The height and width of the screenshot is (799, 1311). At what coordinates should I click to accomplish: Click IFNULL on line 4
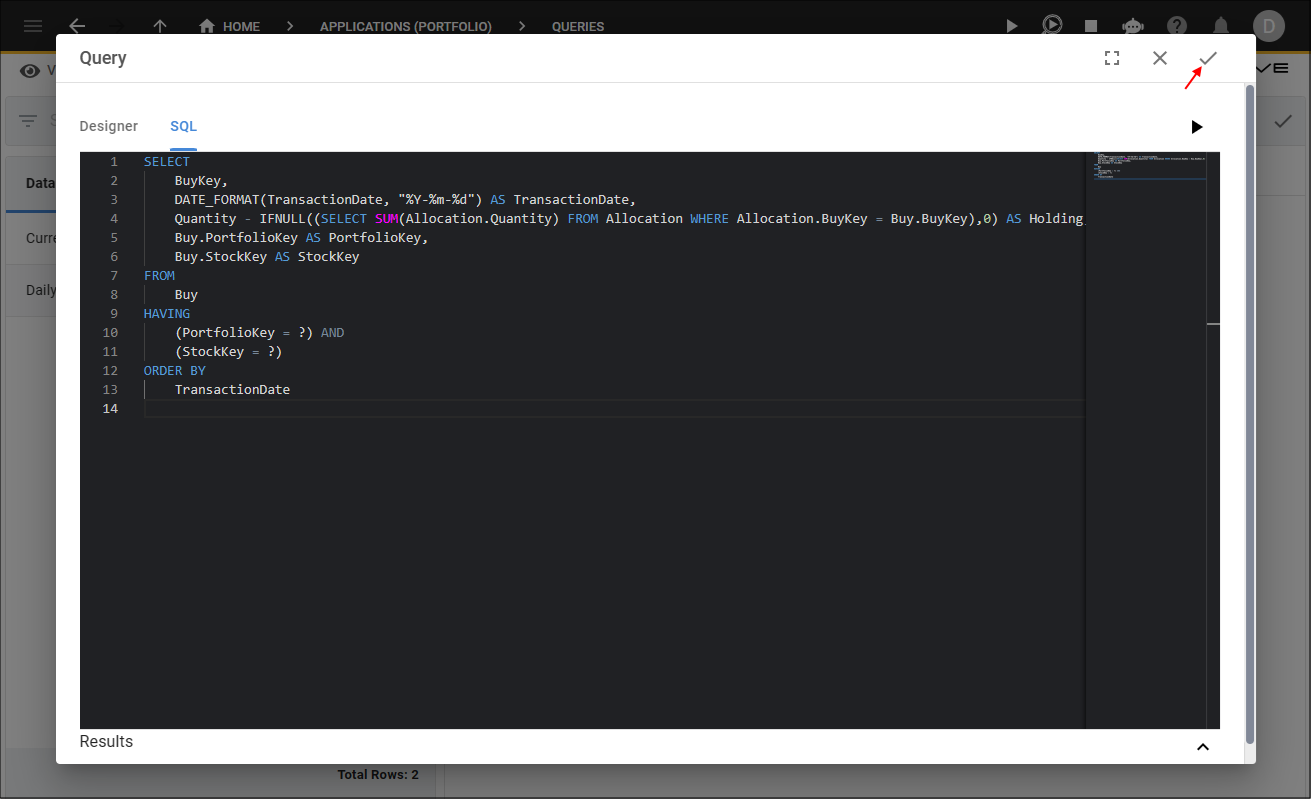(283, 218)
